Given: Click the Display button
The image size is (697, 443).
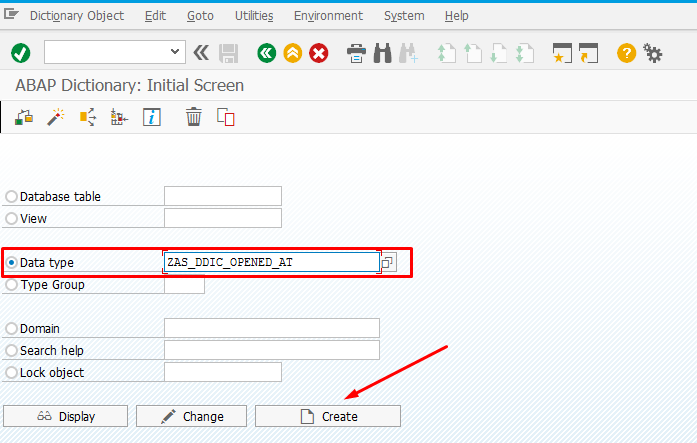Looking at the screenshot, I should [65, 416].
